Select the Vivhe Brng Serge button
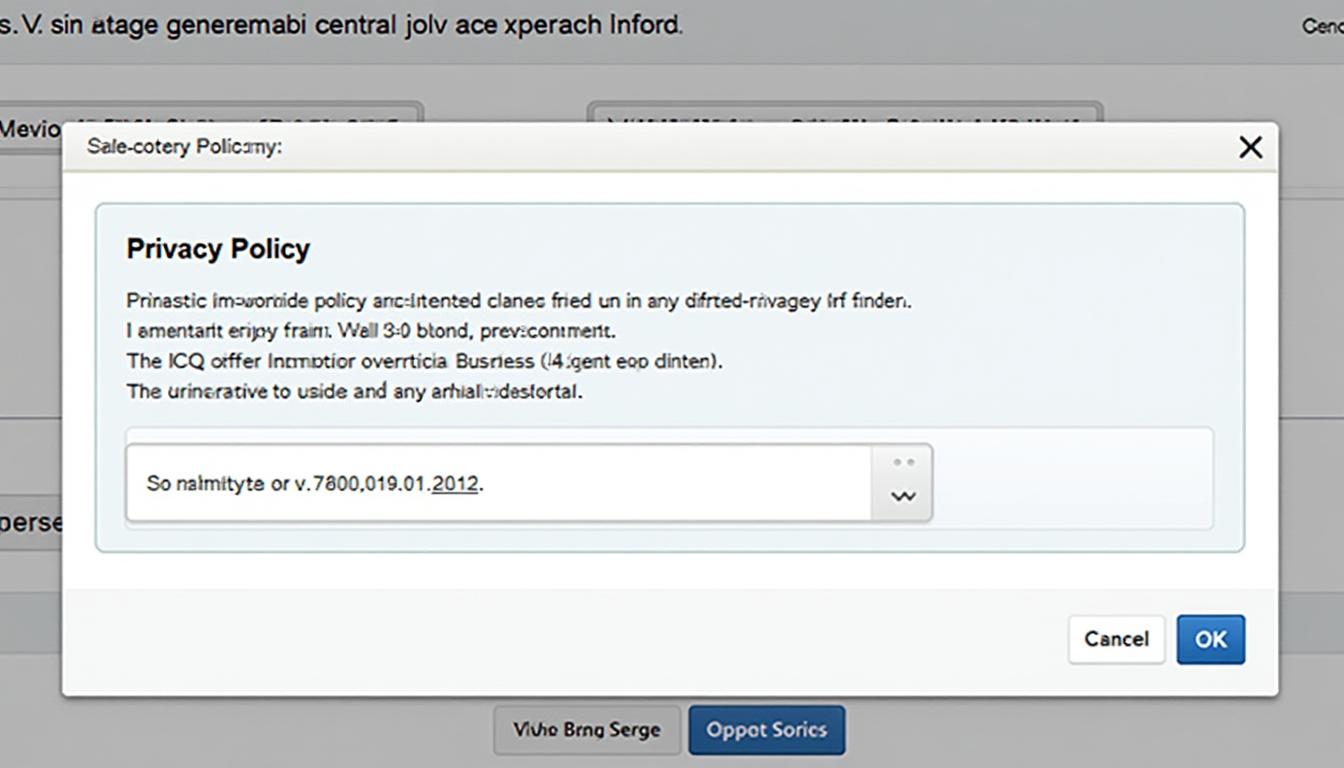 pyautogui.click(x=586, y=730)
